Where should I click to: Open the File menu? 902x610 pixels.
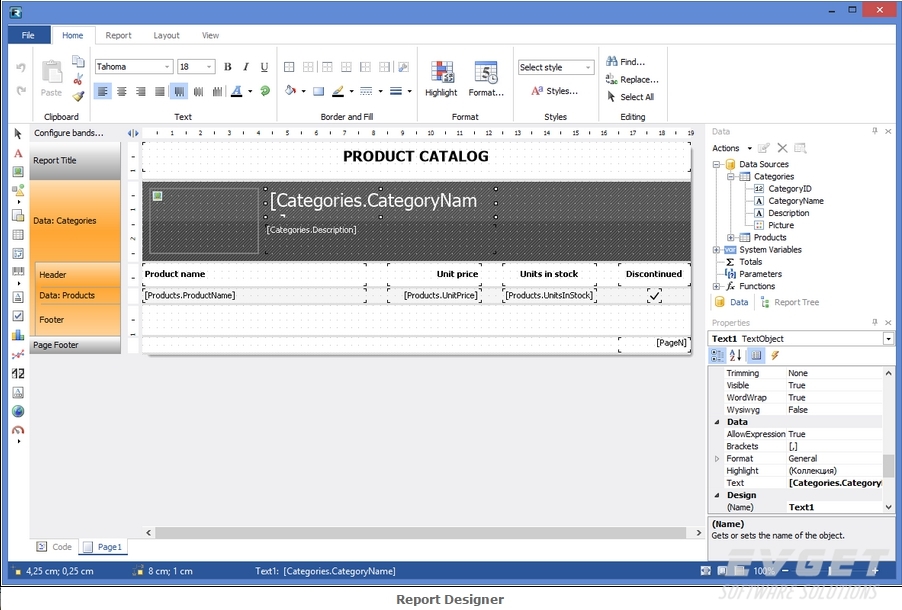tap(28, 35)
